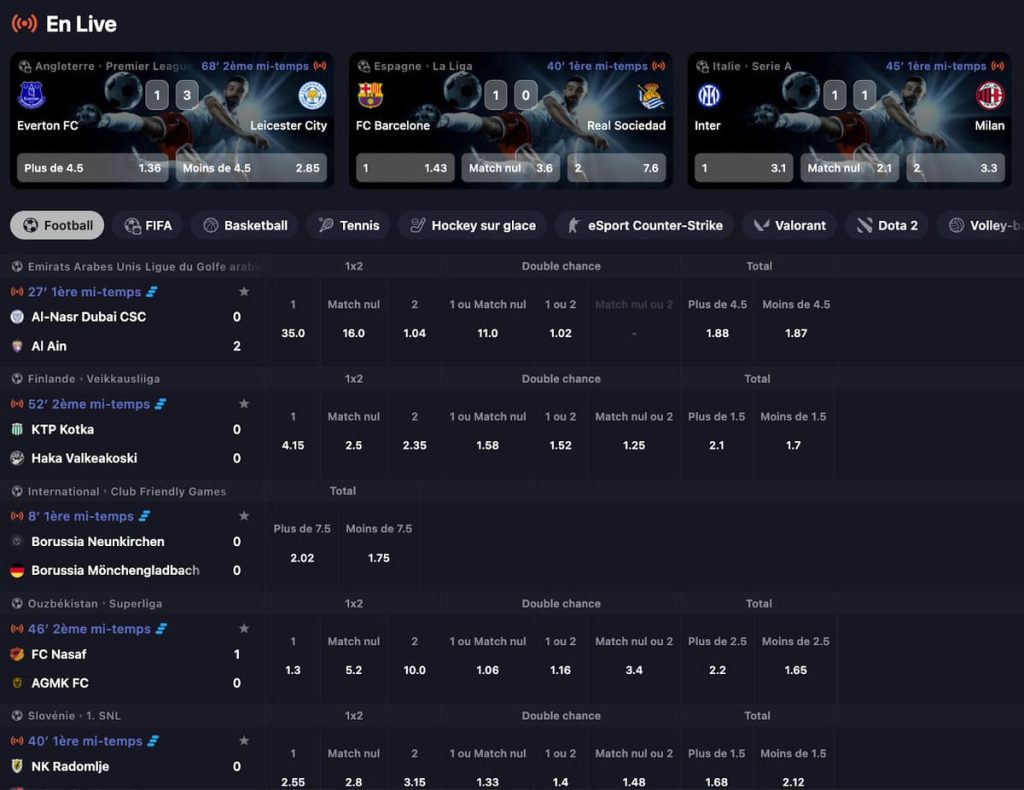Click the AGMK FC team logo
The height and width of the screenshot is (790, 1024).
18,683
